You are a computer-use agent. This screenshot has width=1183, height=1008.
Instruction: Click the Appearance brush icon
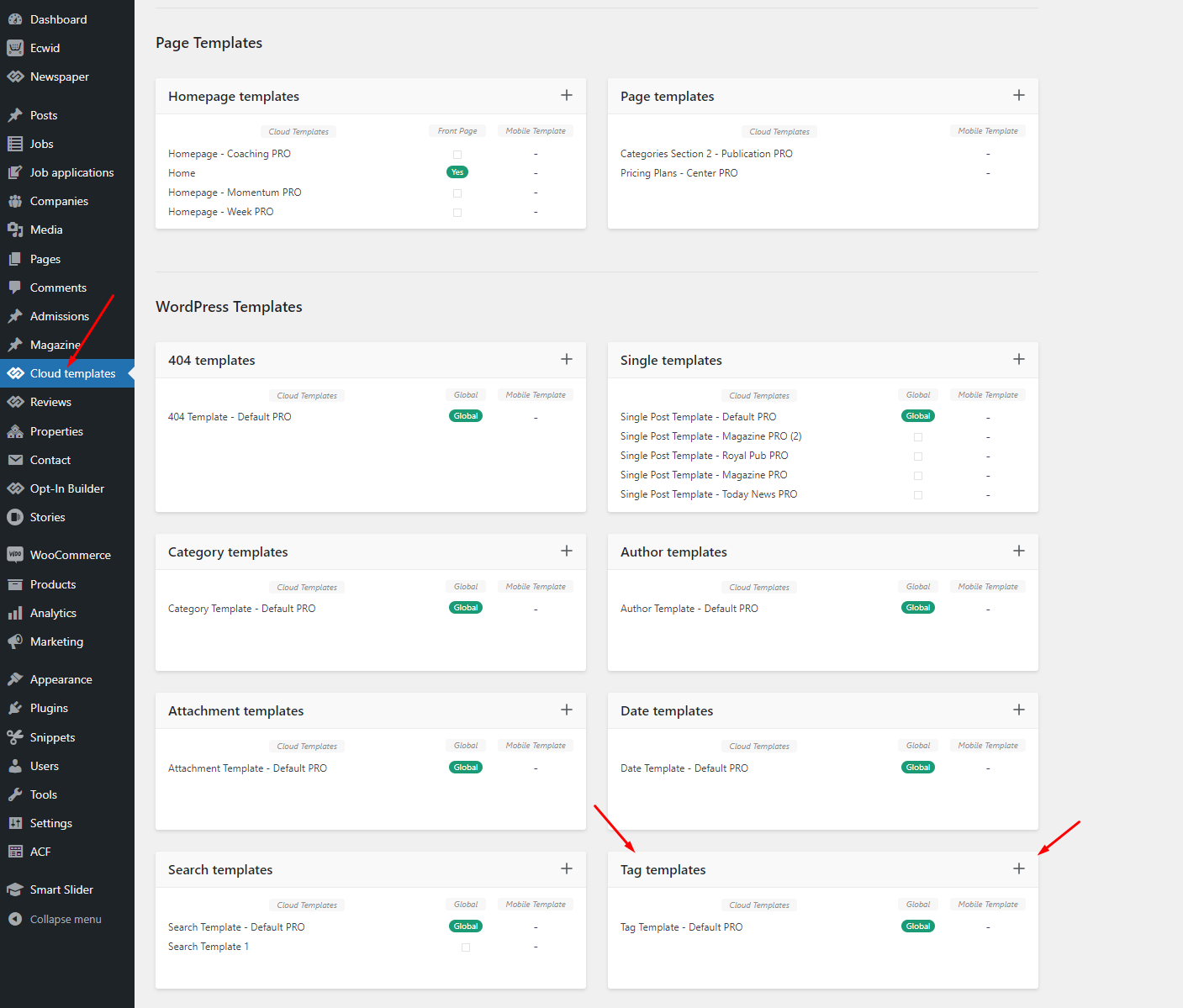[x=15, y=679]
